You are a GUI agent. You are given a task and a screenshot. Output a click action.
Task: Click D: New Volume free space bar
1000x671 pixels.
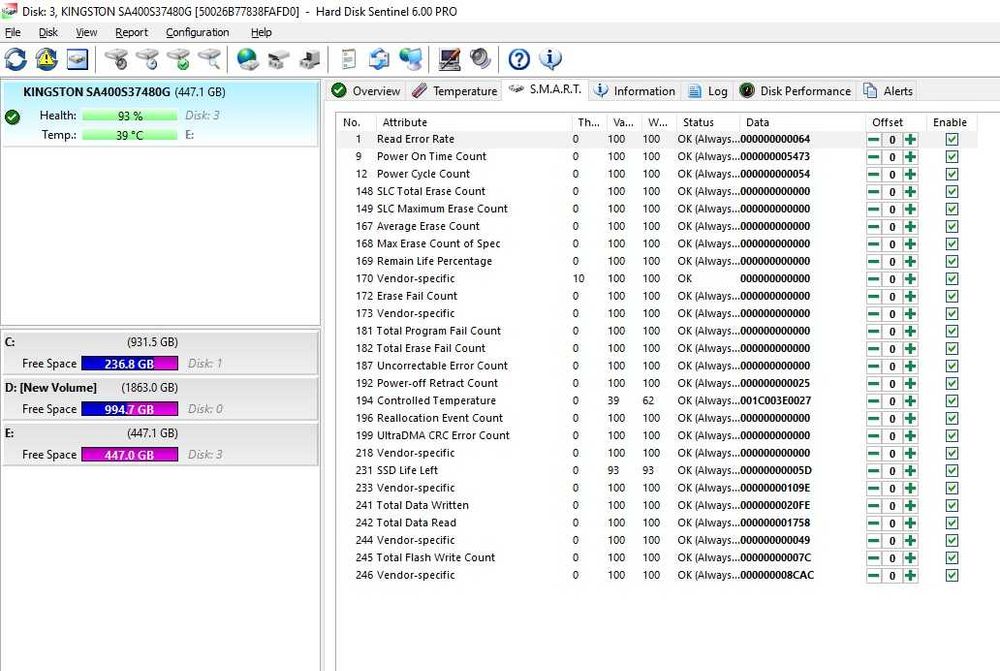(x=129, y=409)
